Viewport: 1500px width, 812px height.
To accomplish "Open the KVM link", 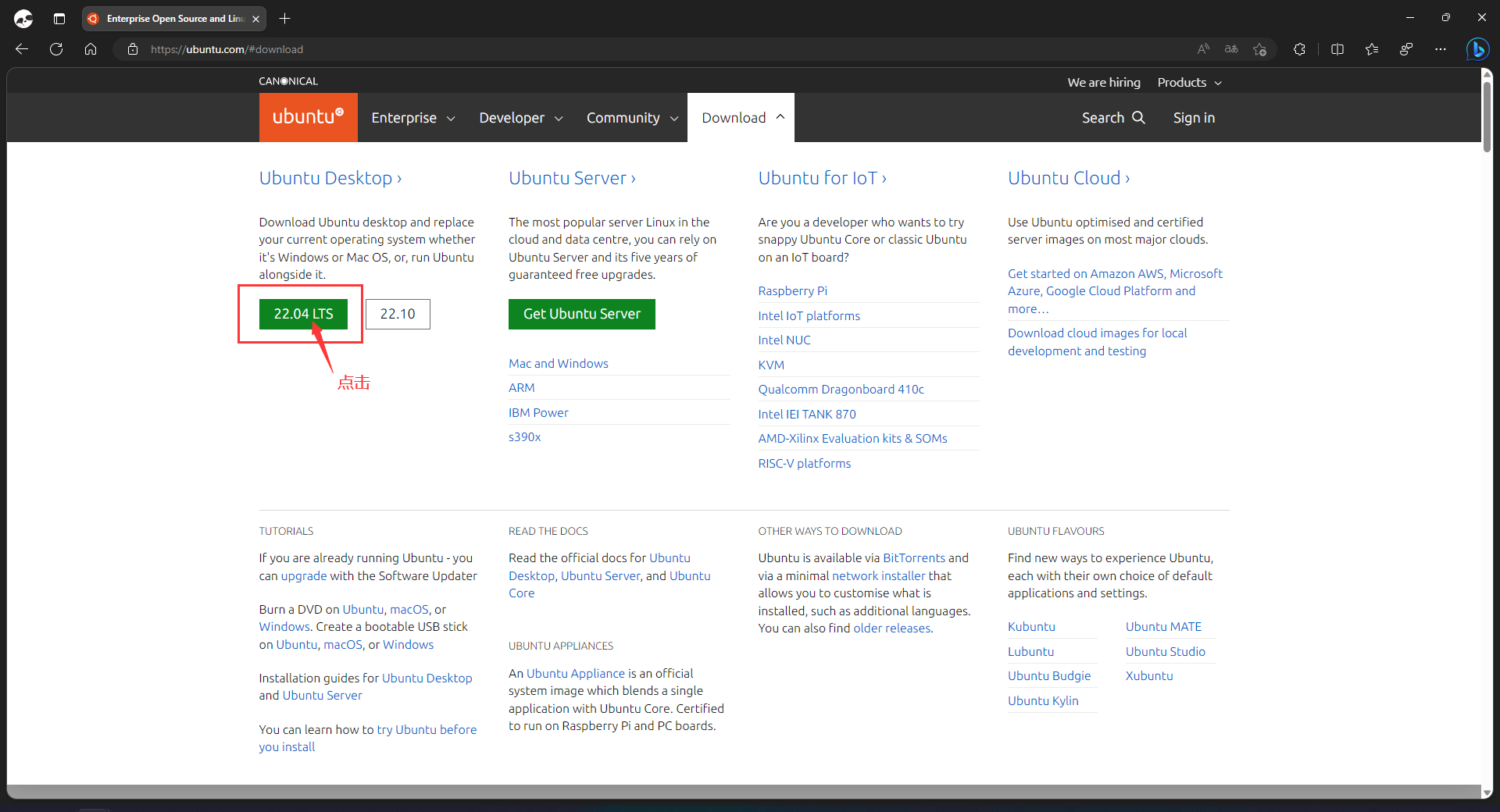I will [771, 365].
